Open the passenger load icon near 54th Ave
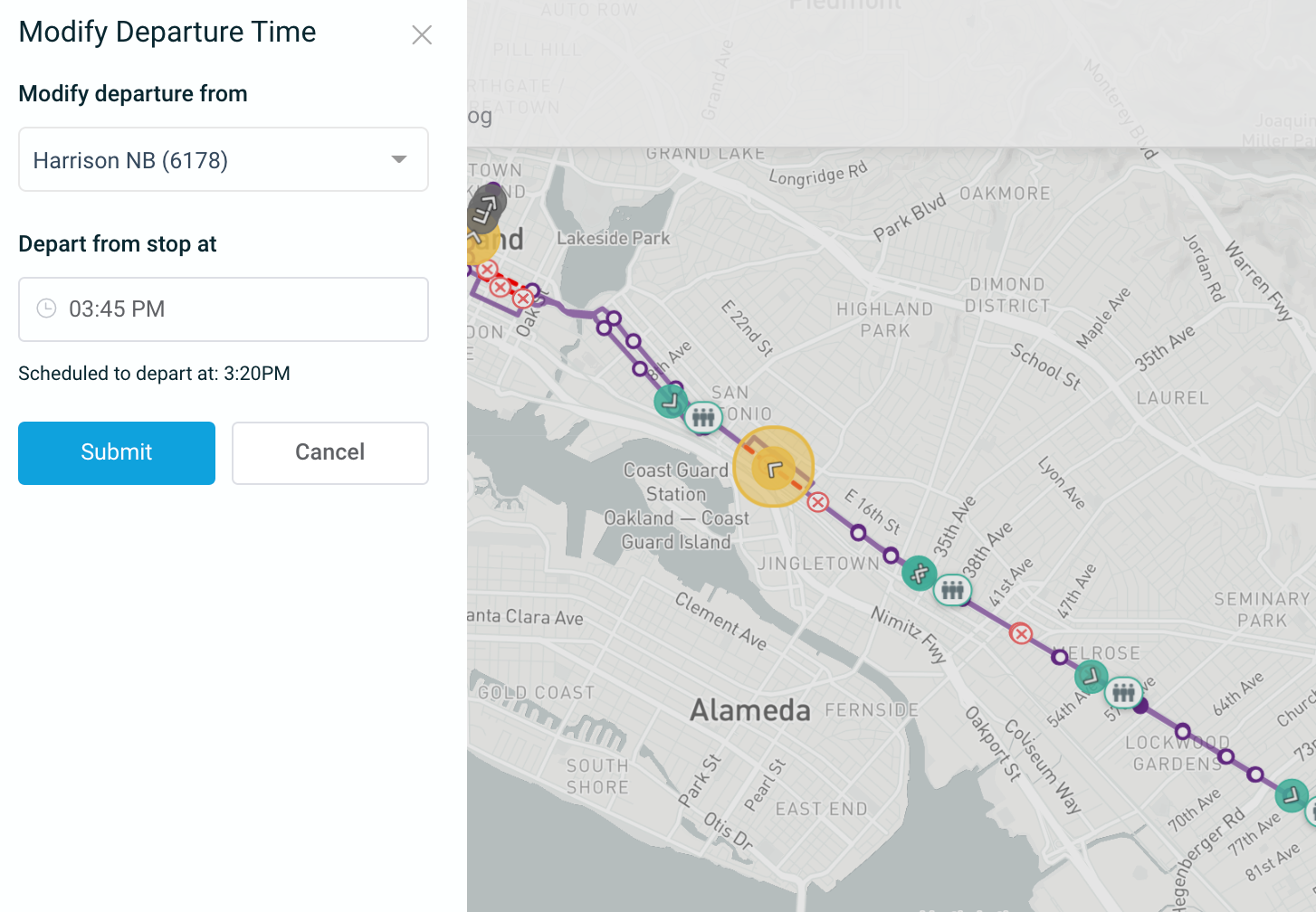The image size is (1316, 912). [x=1123, y=693]
